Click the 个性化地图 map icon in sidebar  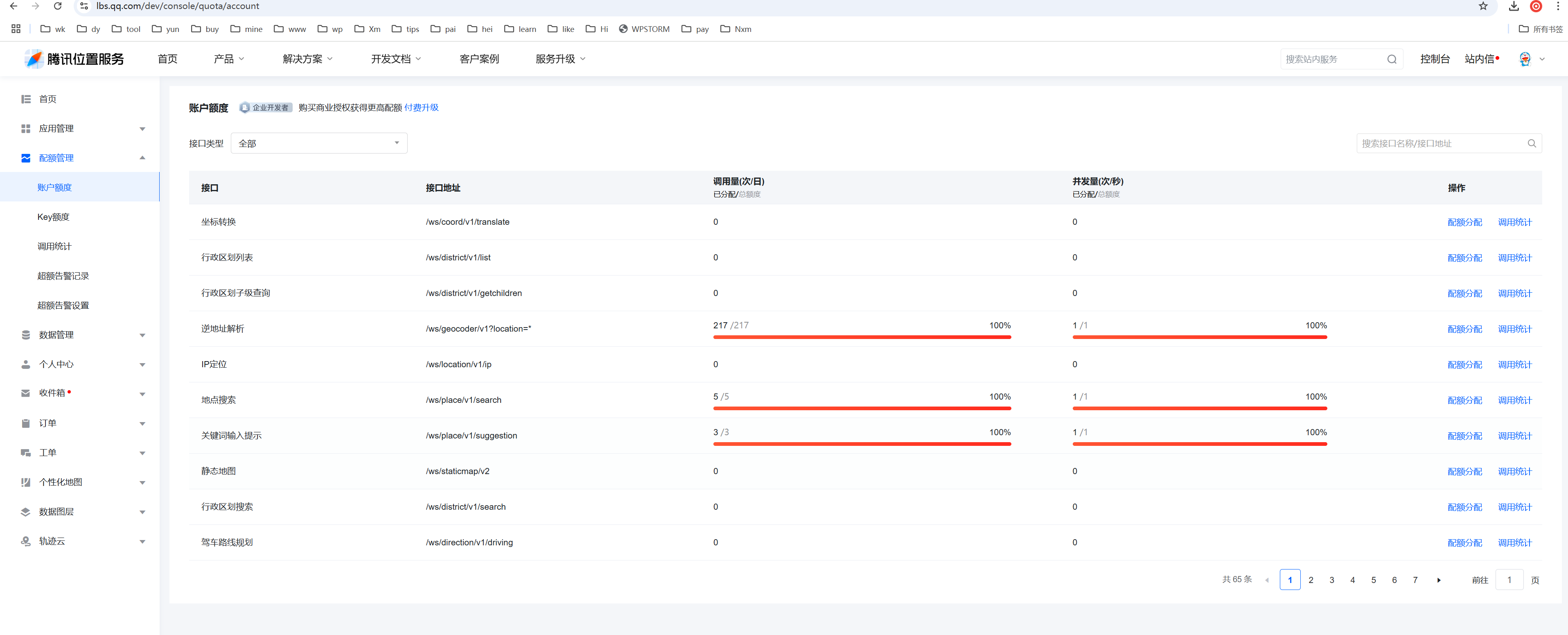25,482
